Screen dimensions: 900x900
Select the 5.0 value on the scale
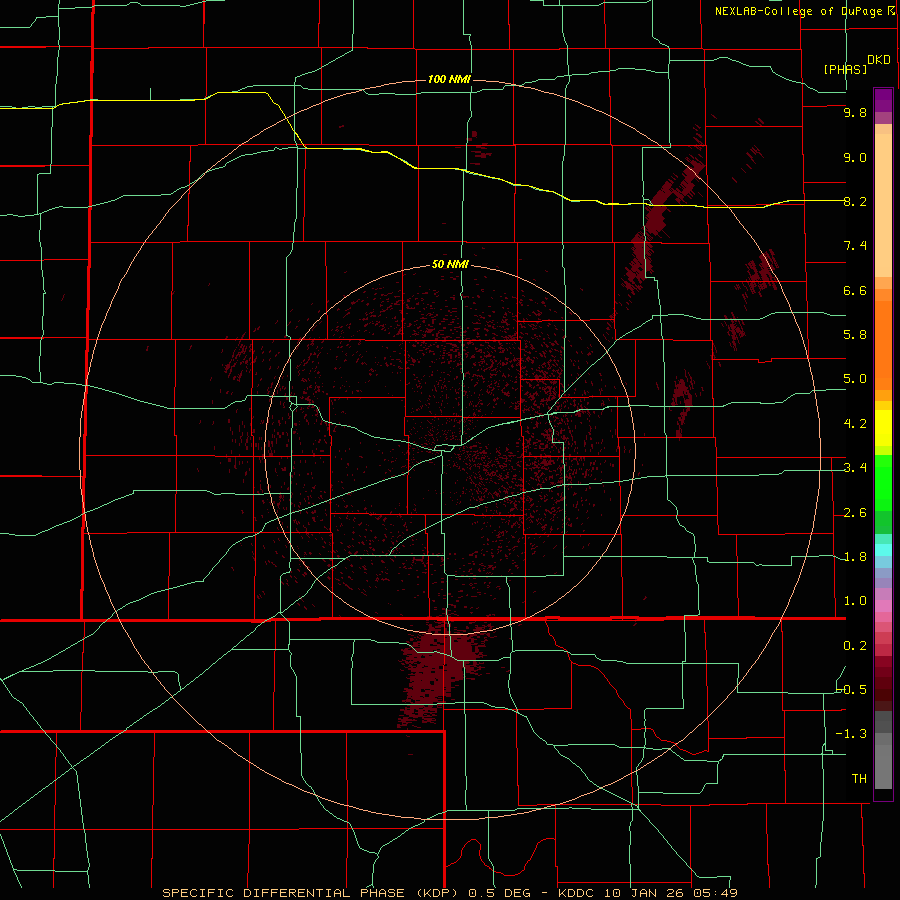855,379
